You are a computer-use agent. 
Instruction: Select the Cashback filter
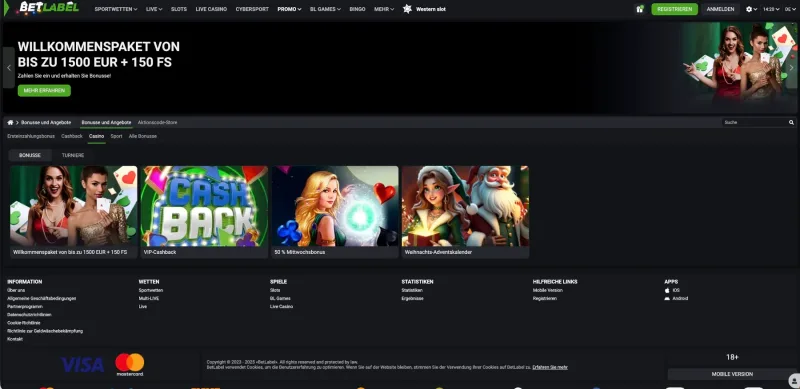click(x=72, y=136)
